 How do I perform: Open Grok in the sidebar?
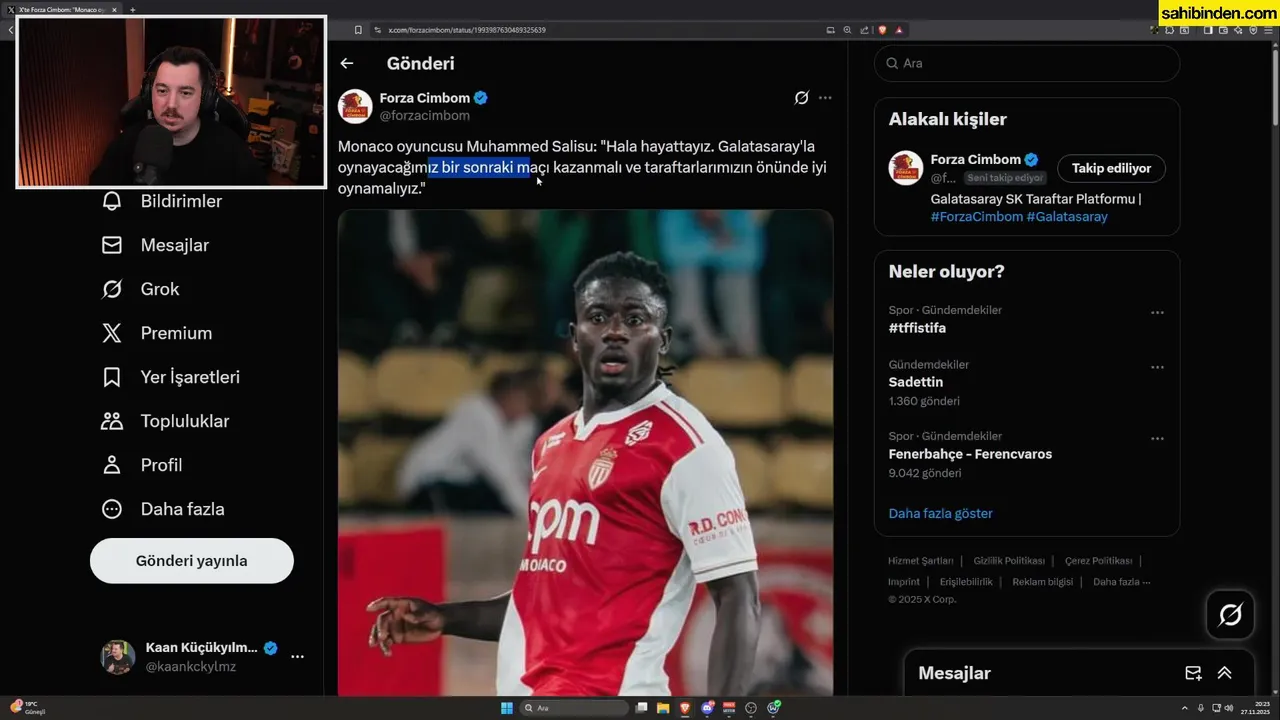pos(140,289)
